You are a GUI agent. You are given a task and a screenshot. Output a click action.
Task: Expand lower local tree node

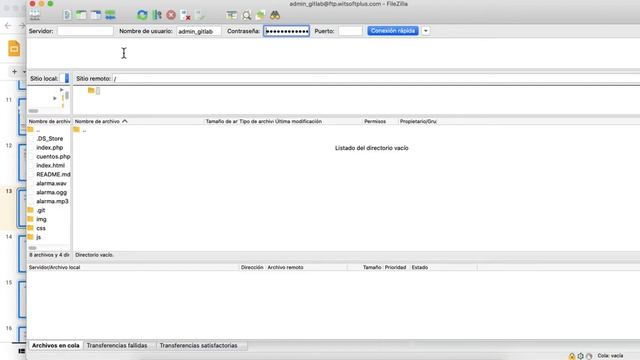(55, 98)
